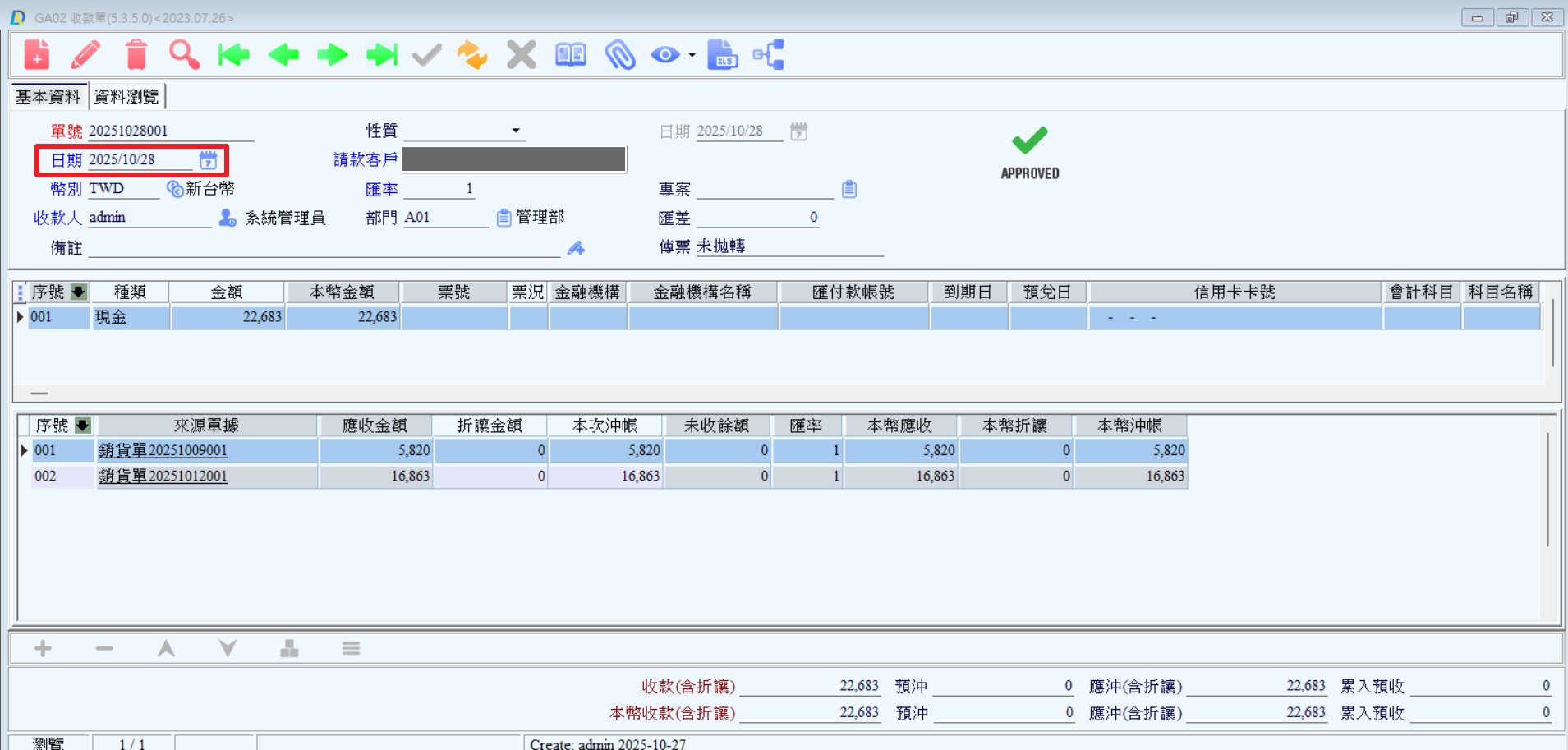Open the 性質 dropdown list

coord(516,131)
